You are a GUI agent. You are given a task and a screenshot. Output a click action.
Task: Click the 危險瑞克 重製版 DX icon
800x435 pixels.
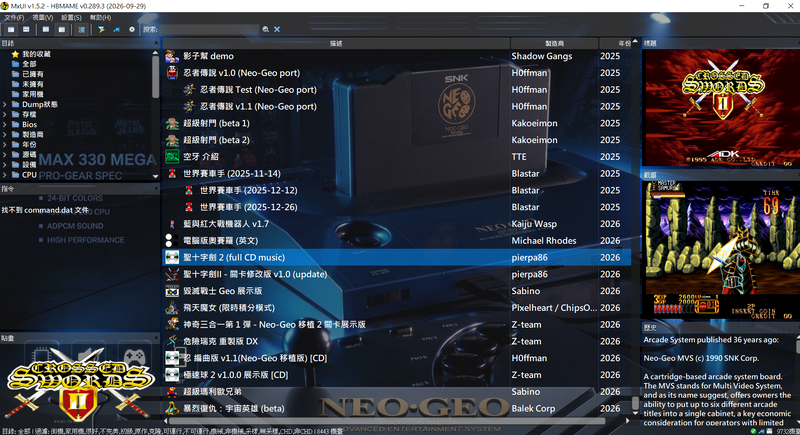172,341
